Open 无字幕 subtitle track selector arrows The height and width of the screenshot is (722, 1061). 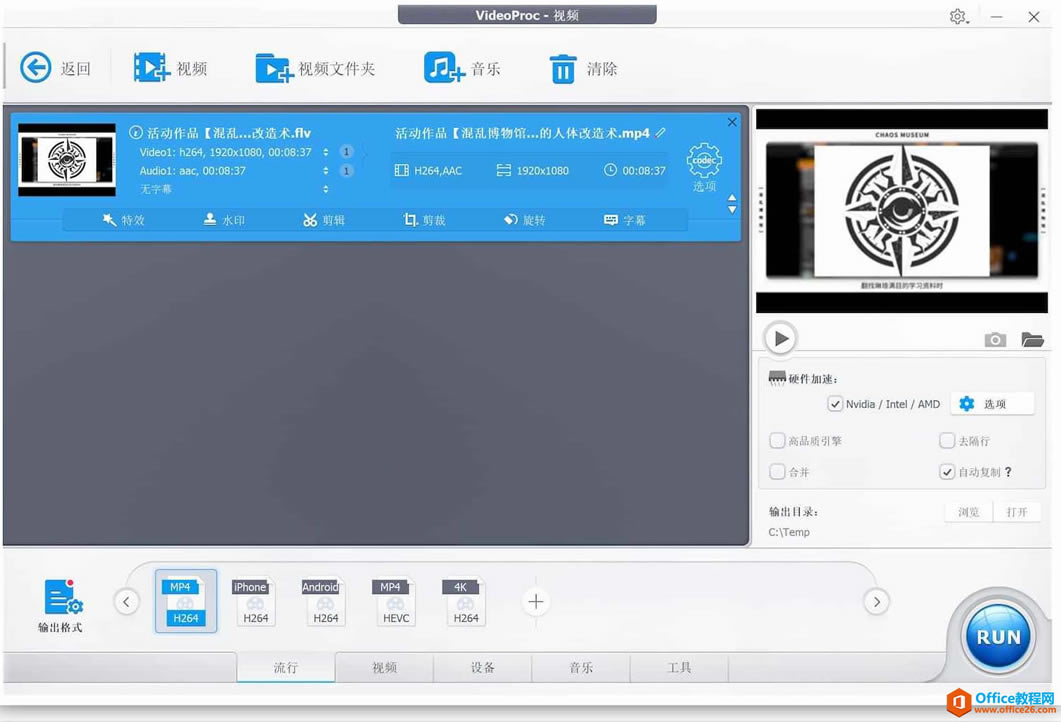[x=325, y=189]
